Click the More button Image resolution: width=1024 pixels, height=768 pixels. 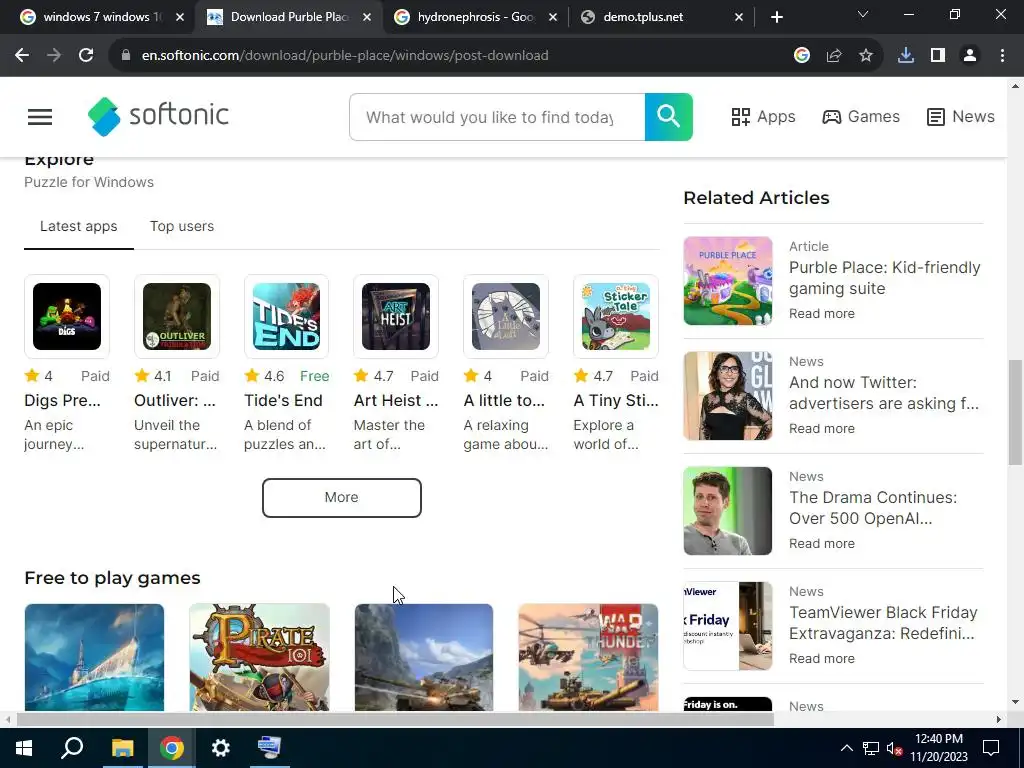pyautogui.click(x=342, y=498)
